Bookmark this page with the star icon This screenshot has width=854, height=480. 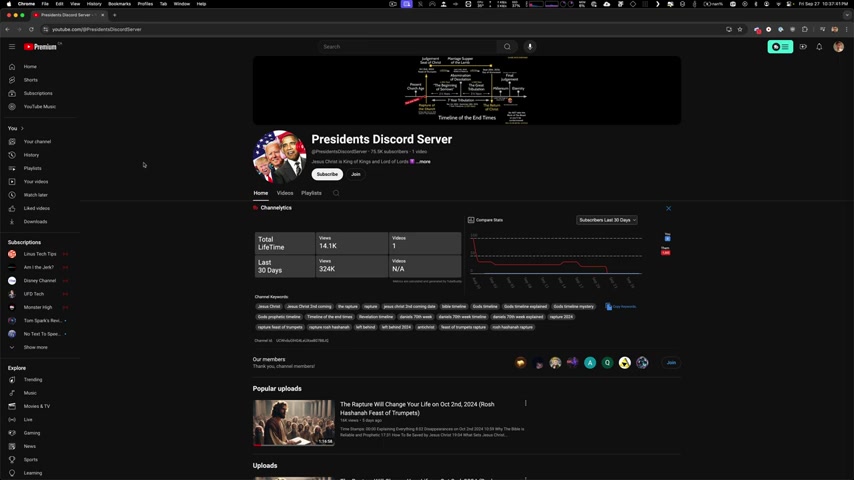[x=740, y=29]
